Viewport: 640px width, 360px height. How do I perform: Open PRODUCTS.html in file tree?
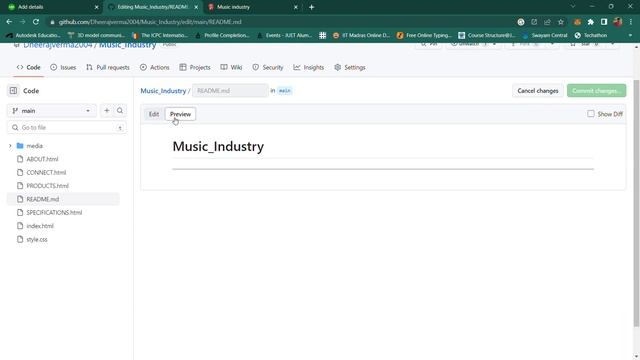coord(47,186)
